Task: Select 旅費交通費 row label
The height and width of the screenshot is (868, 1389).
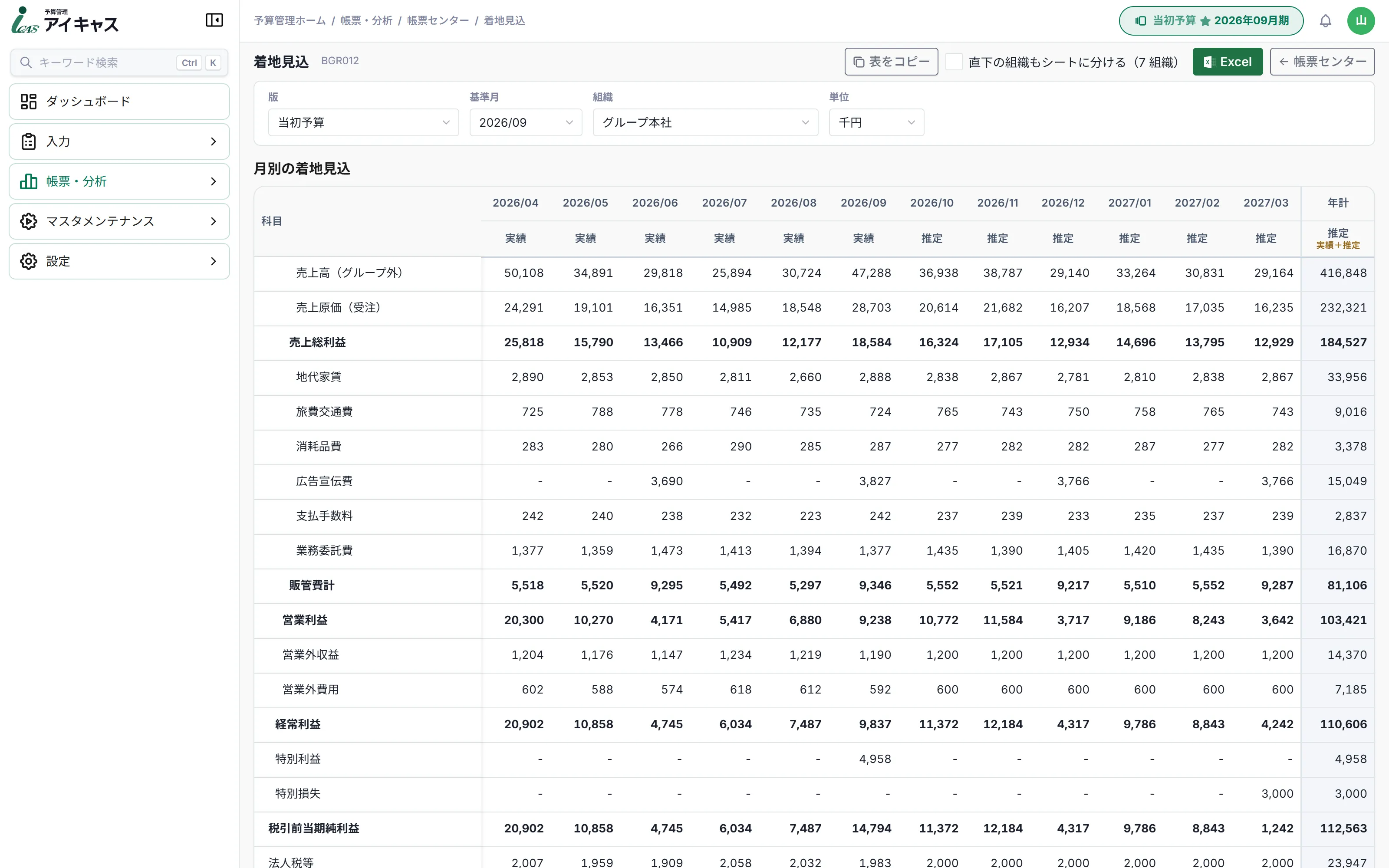Action: [x=324, y=411]
